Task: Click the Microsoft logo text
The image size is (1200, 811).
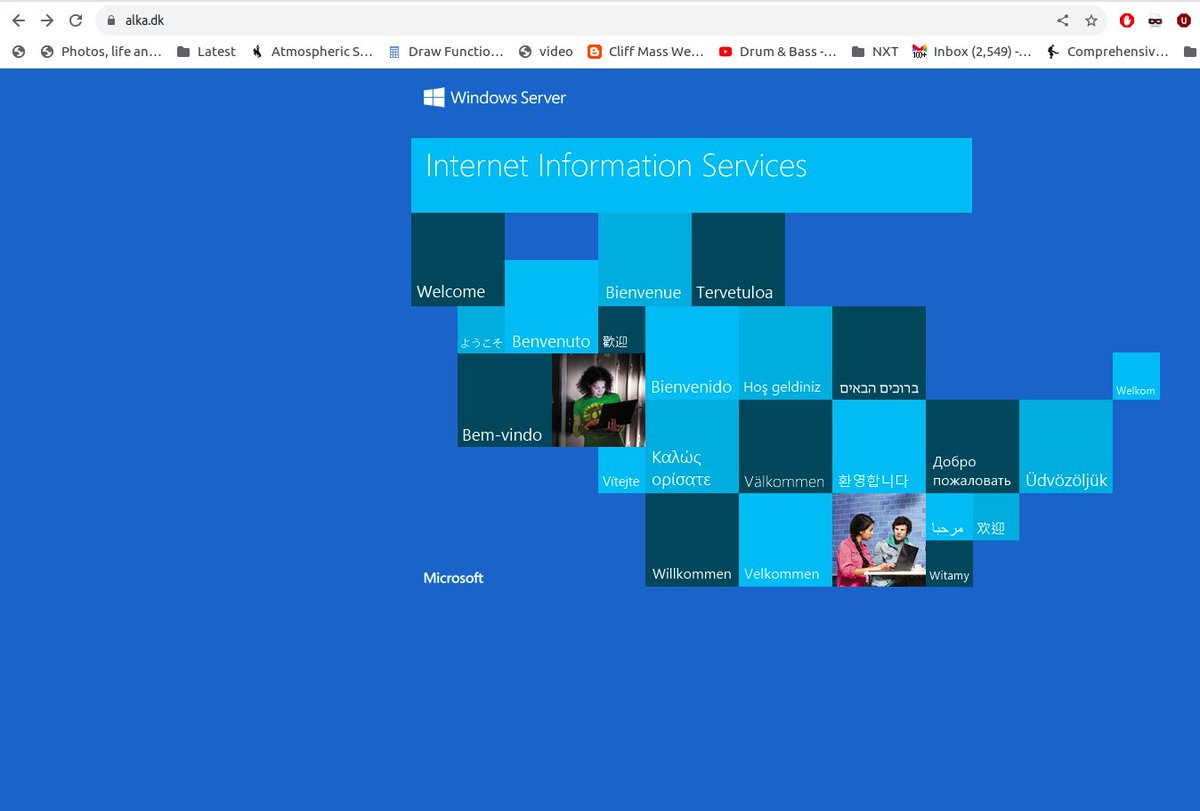Action: click(x=453, y=578)
